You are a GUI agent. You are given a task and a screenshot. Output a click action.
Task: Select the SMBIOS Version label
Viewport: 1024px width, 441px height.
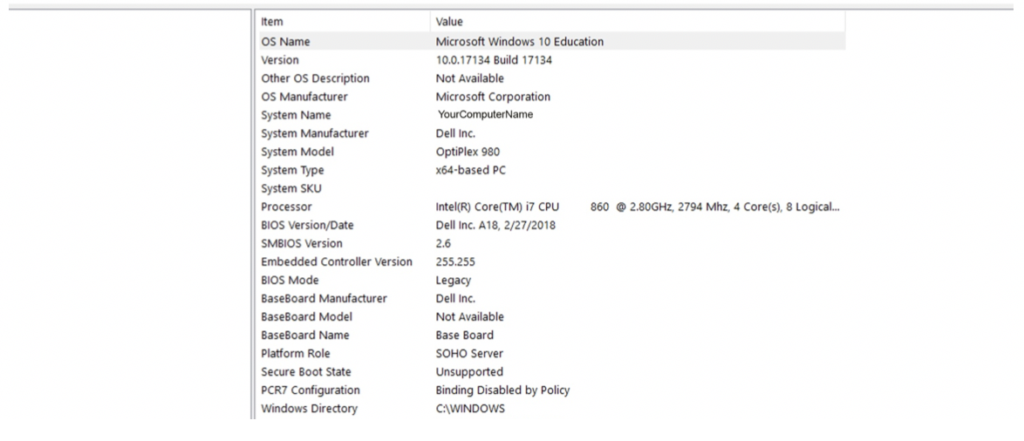pos(302,243)
